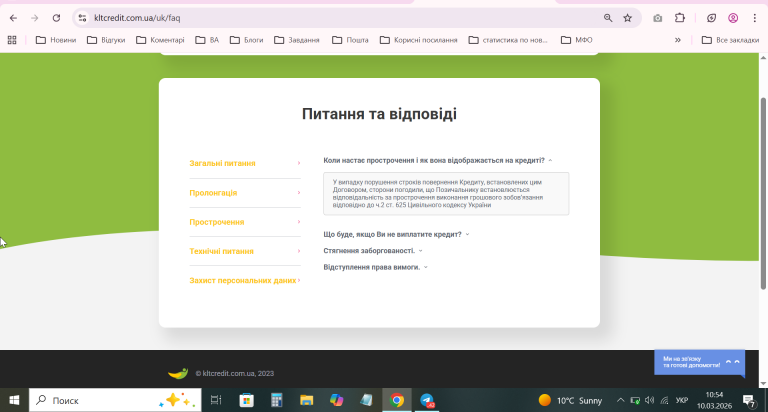Screen dimensions: 768x412
Task: Open the 10°C Sunny weather widget
Action: click(570, 400)
